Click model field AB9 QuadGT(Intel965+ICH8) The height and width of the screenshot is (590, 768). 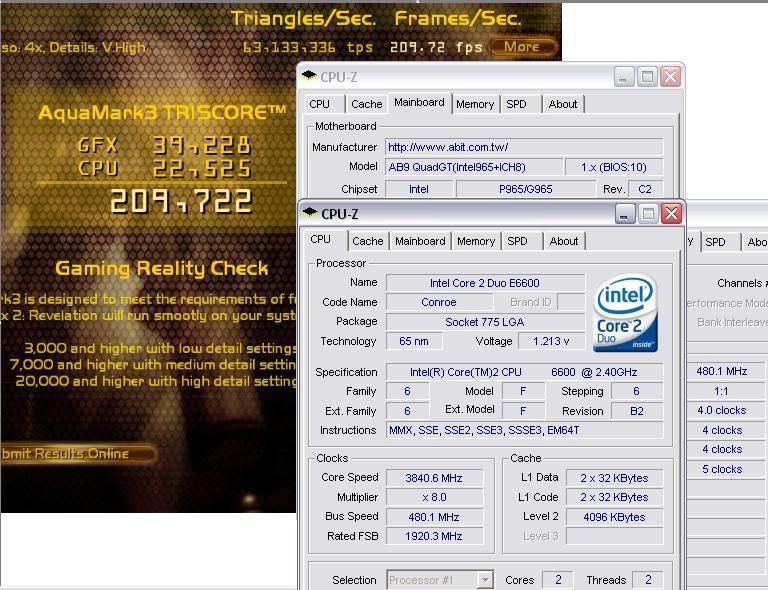[x=474, y=167]
